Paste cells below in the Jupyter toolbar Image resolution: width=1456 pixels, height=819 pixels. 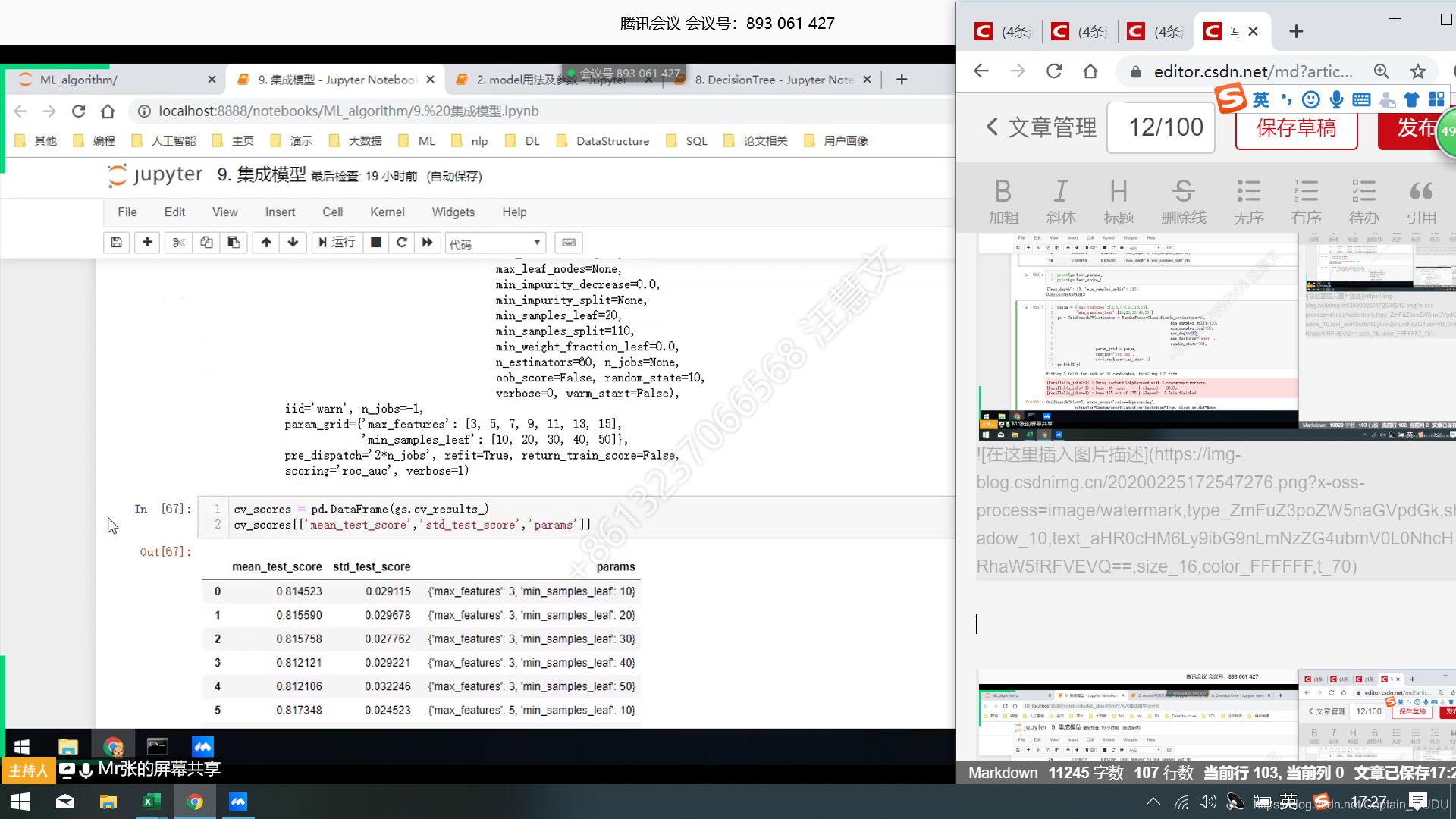234,243
